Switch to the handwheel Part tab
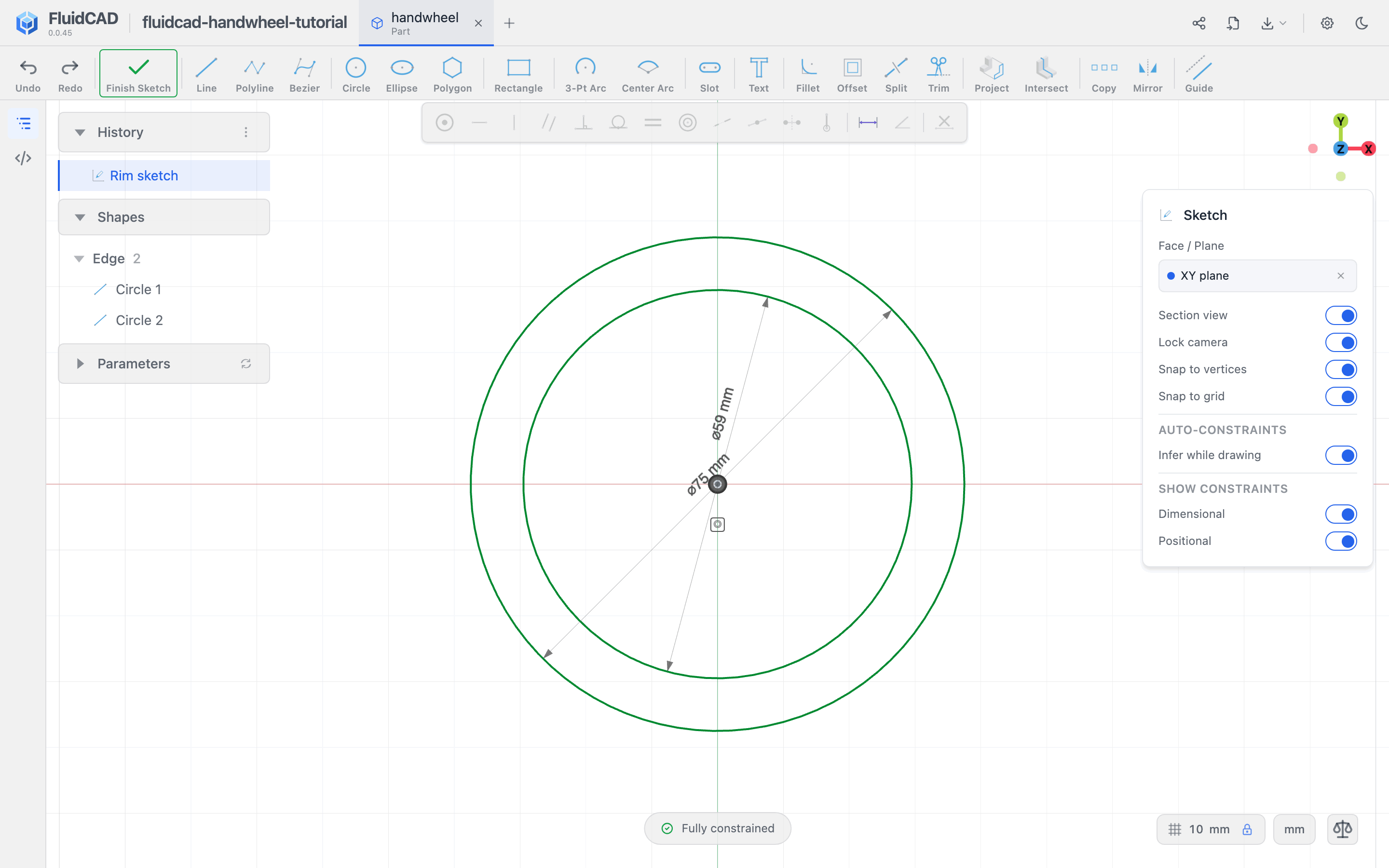The image size is (1389, 868). pos(426,23)
